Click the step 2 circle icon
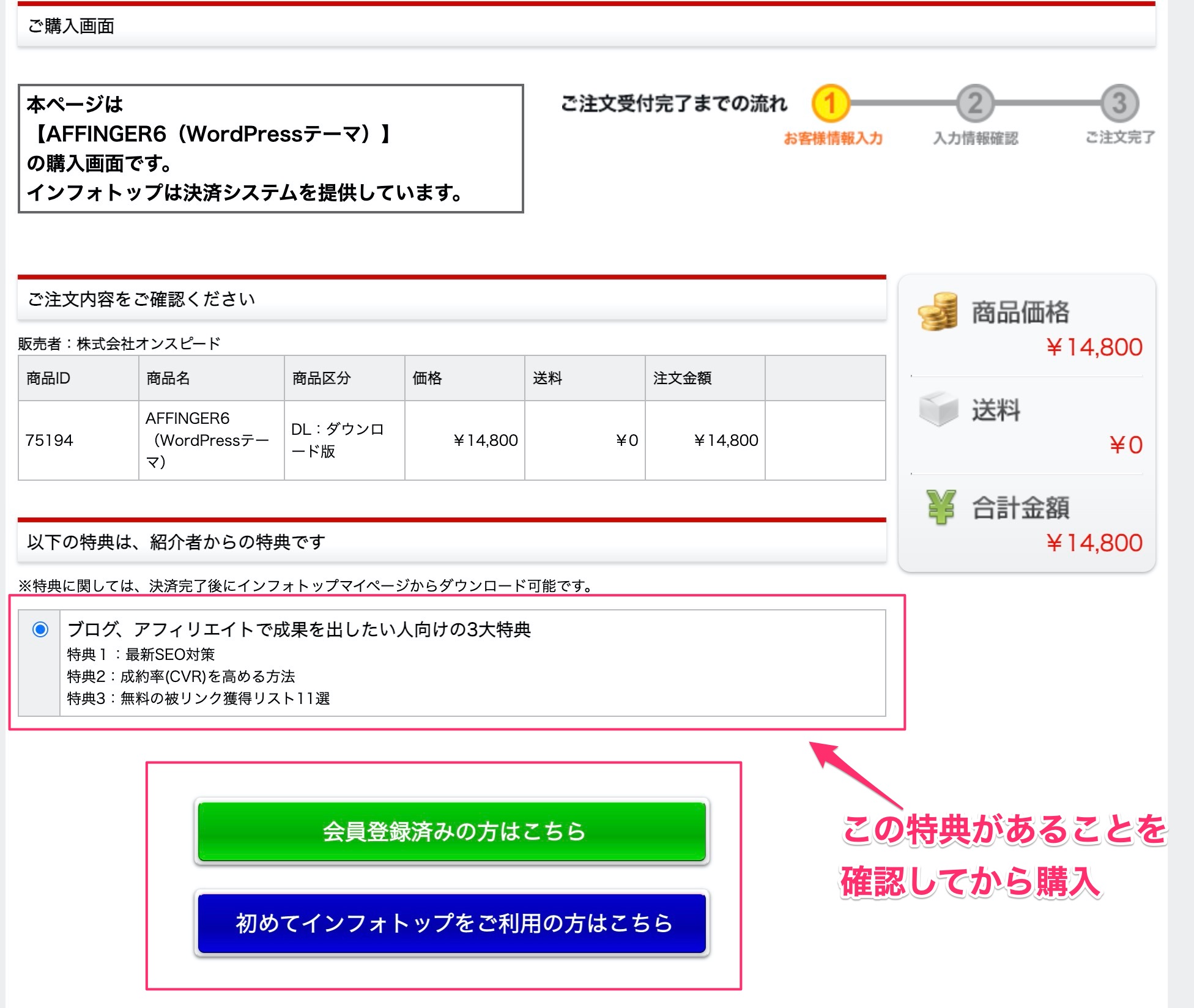Image resolution: width=1194 pixels, height=1008 pixels. pos(975,103)
